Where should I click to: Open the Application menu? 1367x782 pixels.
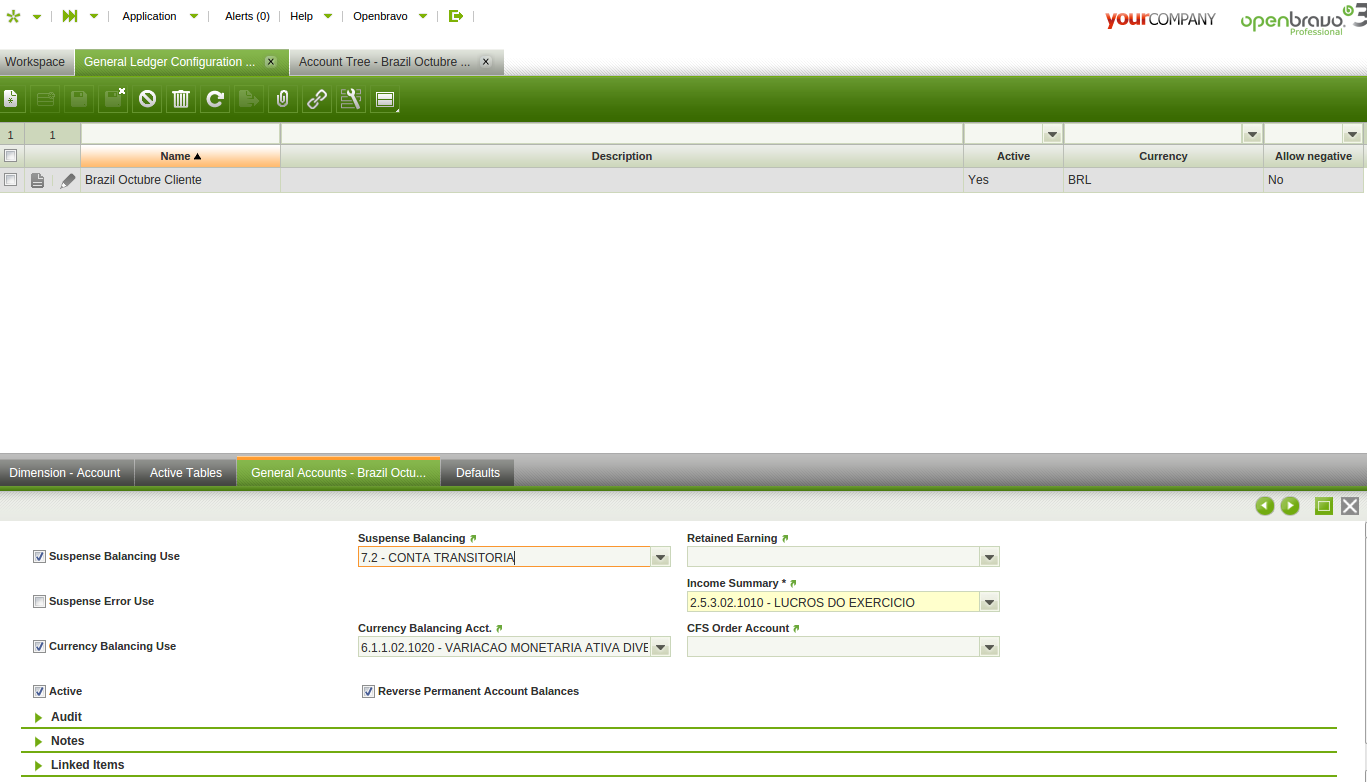pos(149,16)
